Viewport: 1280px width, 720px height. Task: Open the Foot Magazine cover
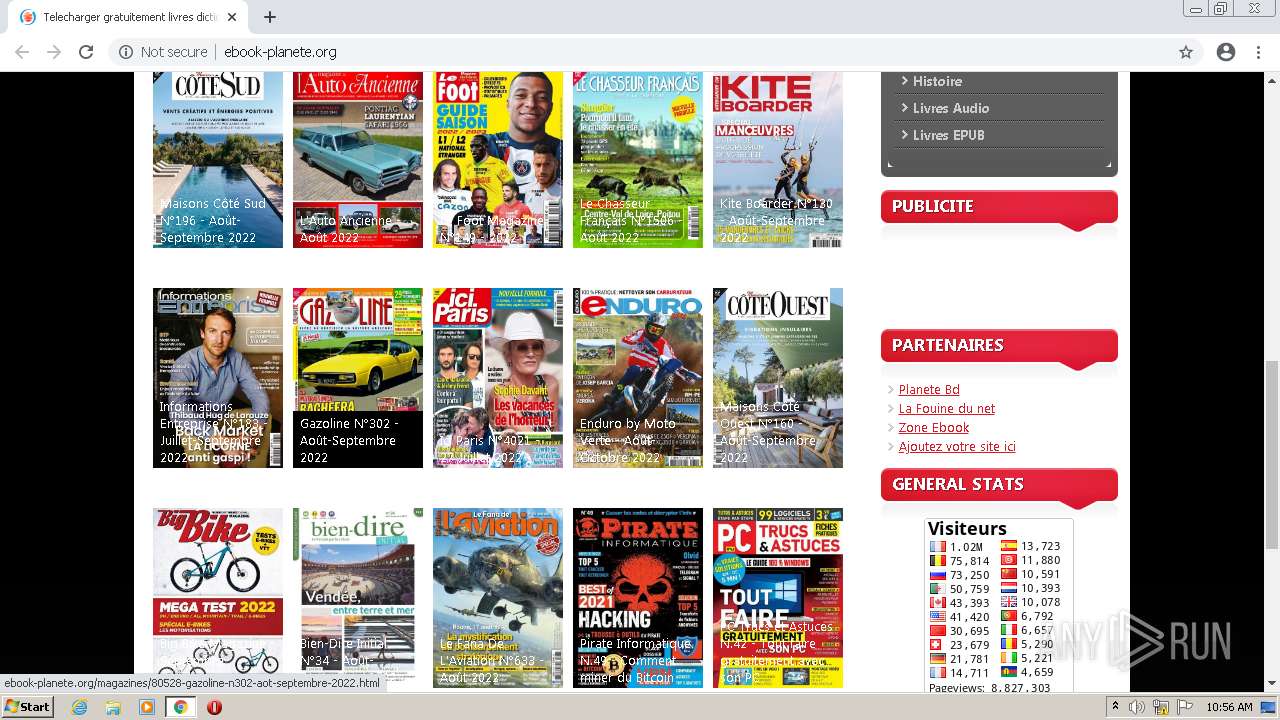(498, 159)
